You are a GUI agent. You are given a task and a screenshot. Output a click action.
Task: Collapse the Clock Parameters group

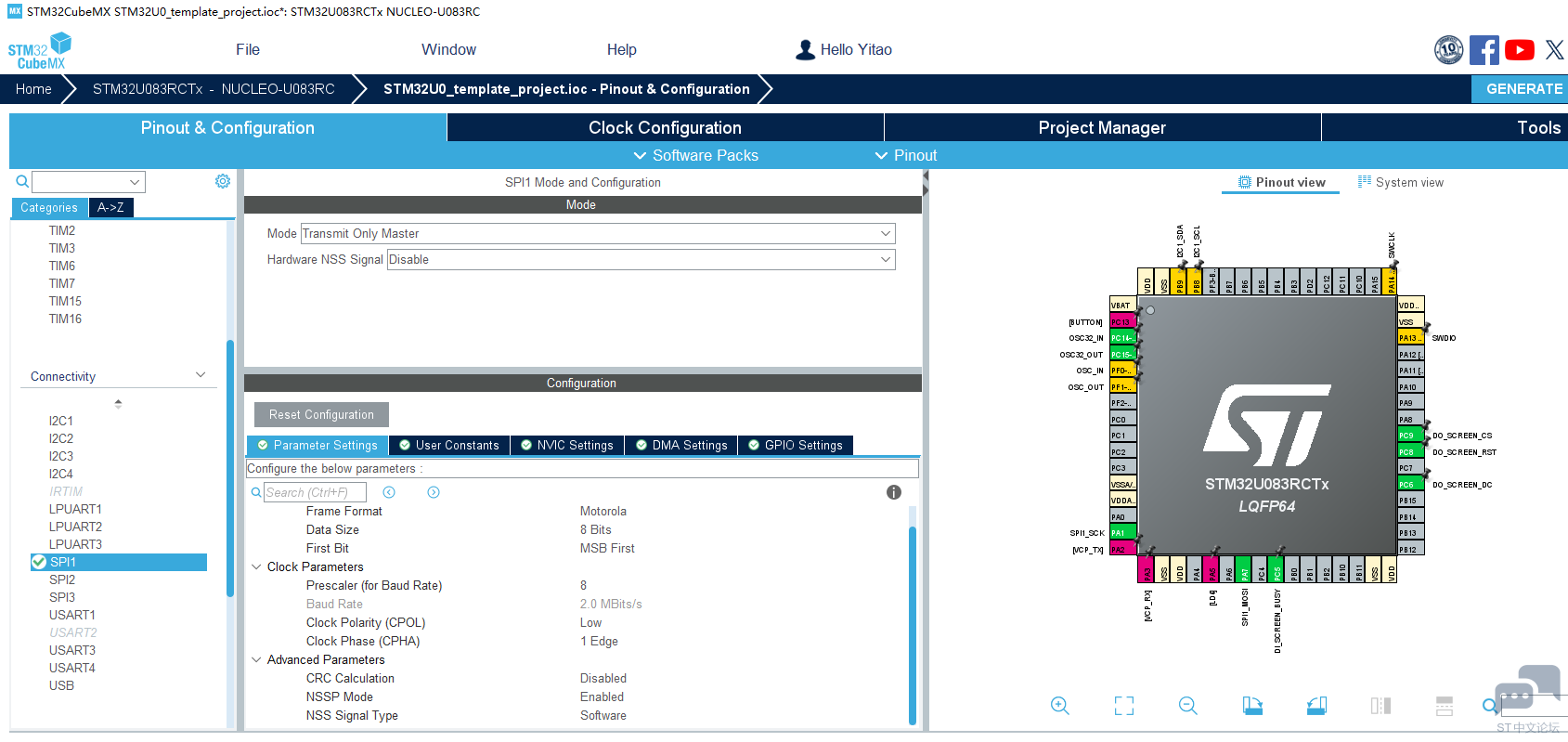(256, 566)
